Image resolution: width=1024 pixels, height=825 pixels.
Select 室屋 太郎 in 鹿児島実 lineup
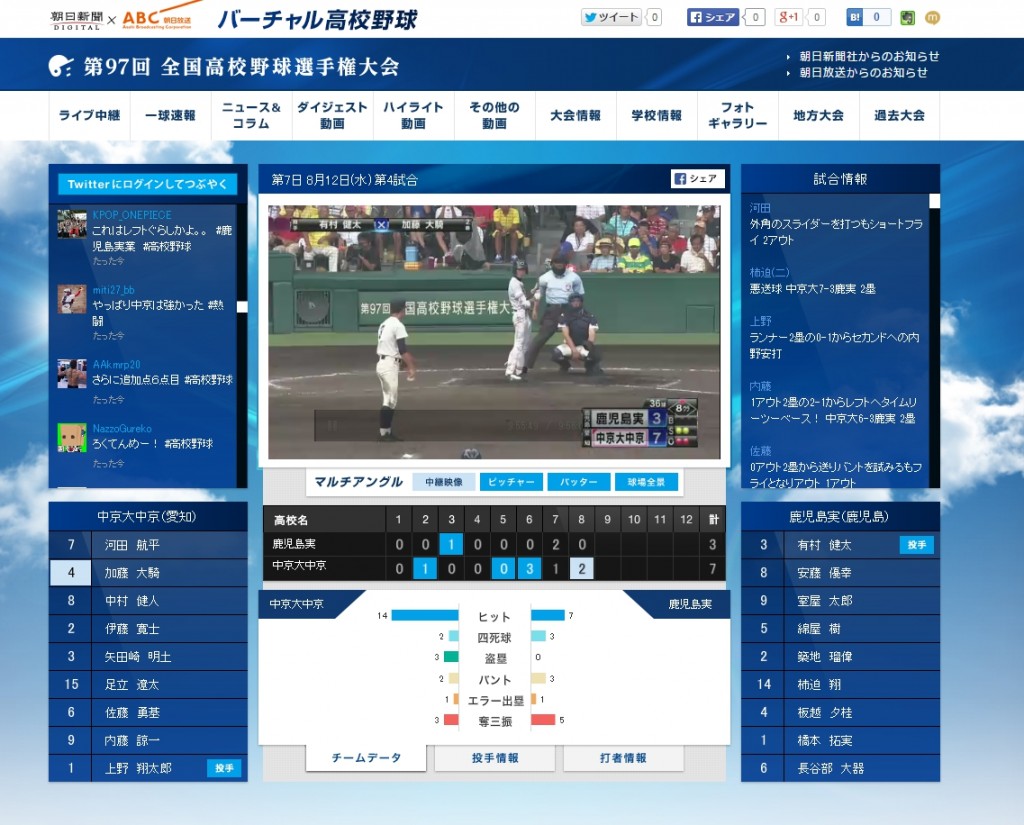click(840, 601)
